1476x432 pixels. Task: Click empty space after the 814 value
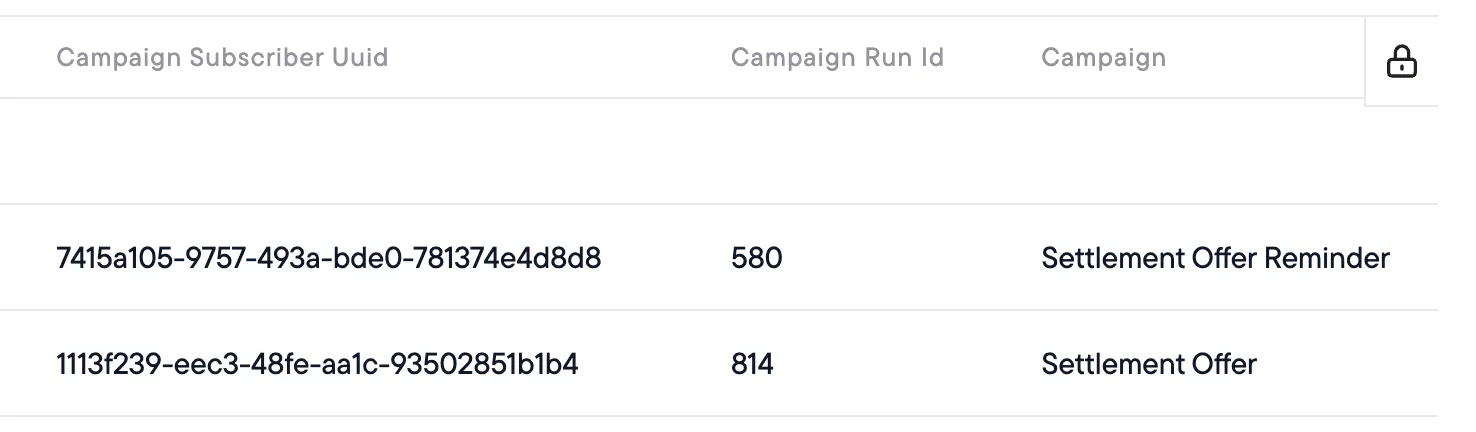pyautogui.click(x=900, y=364)
